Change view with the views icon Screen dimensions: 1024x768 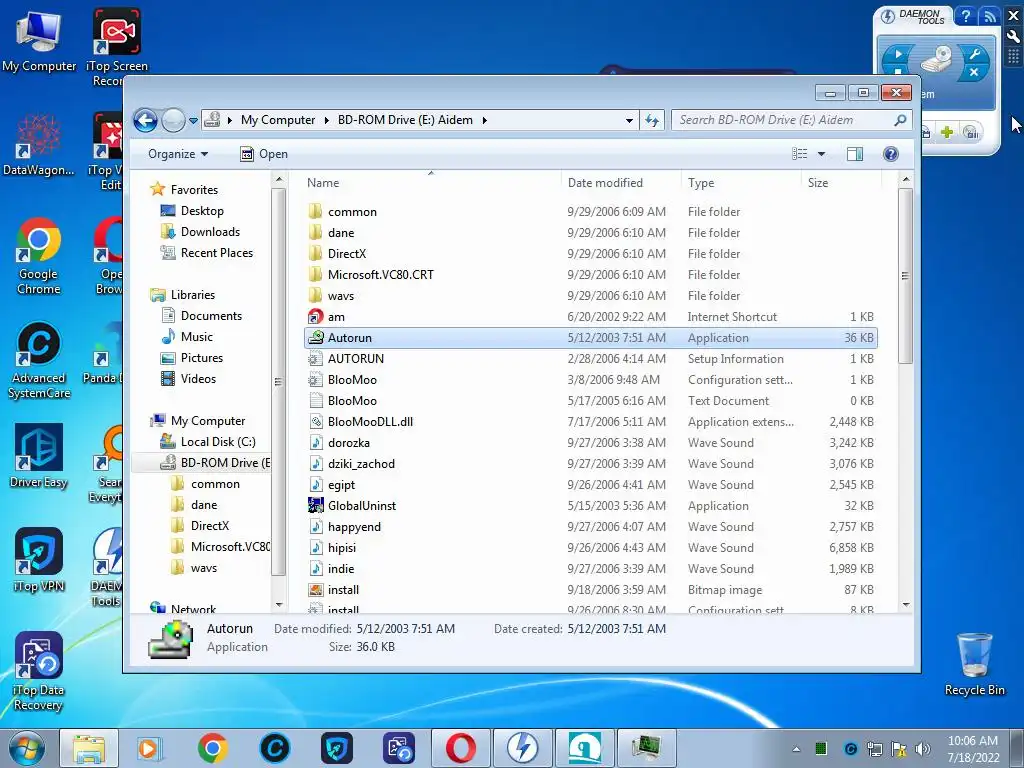coord(800,154)
